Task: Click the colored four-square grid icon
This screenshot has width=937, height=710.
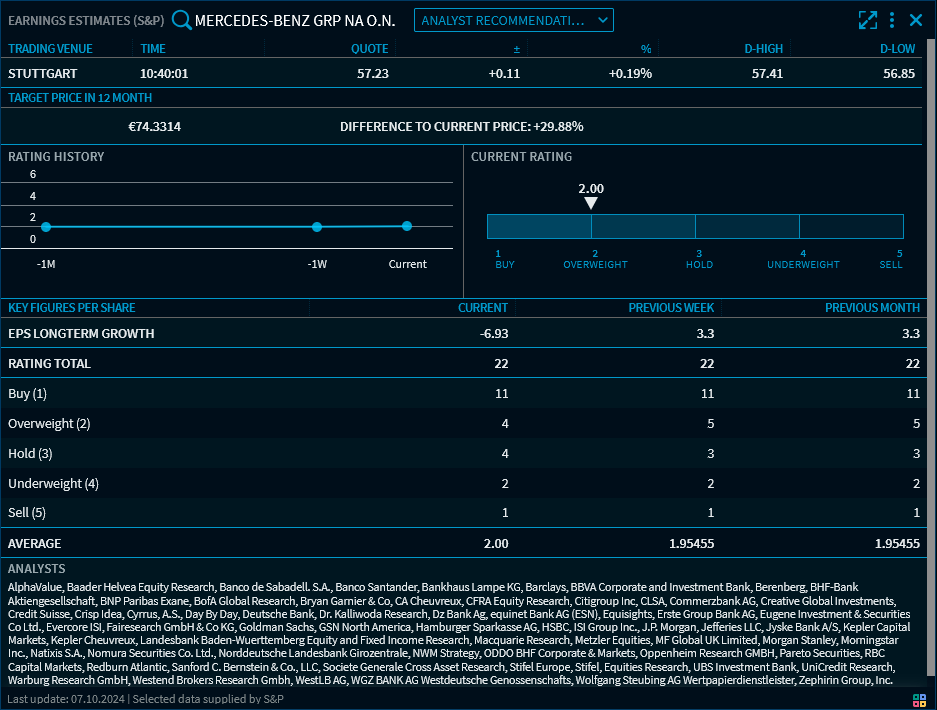Action: [919, 699]
